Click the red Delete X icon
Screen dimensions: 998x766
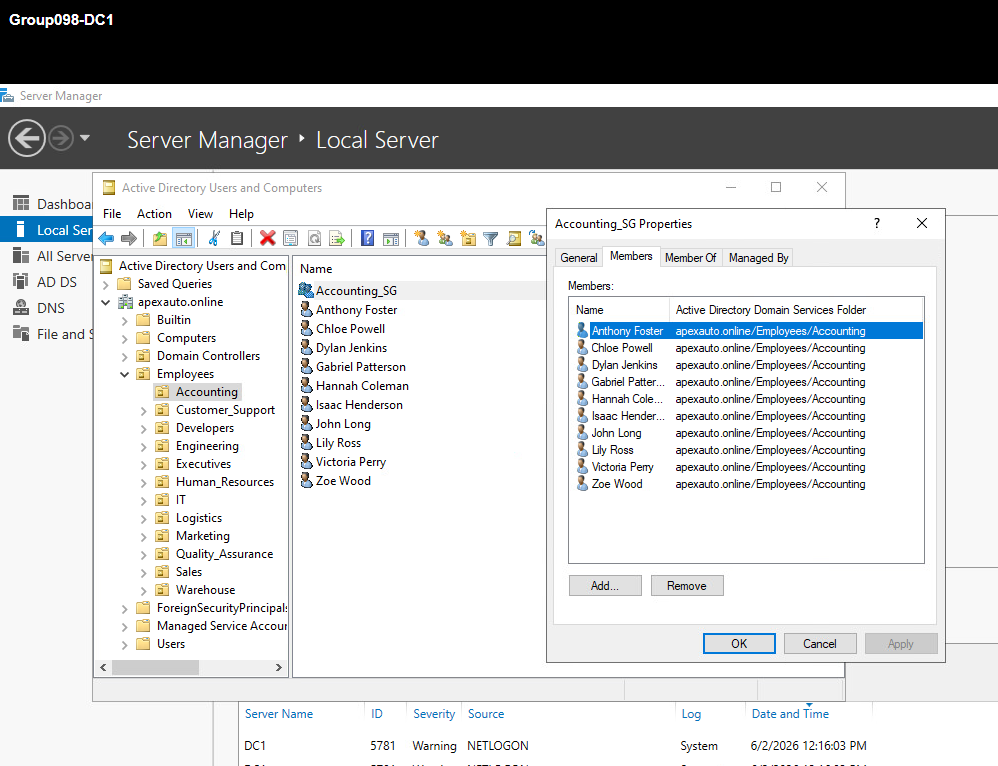tap(267, 239)
